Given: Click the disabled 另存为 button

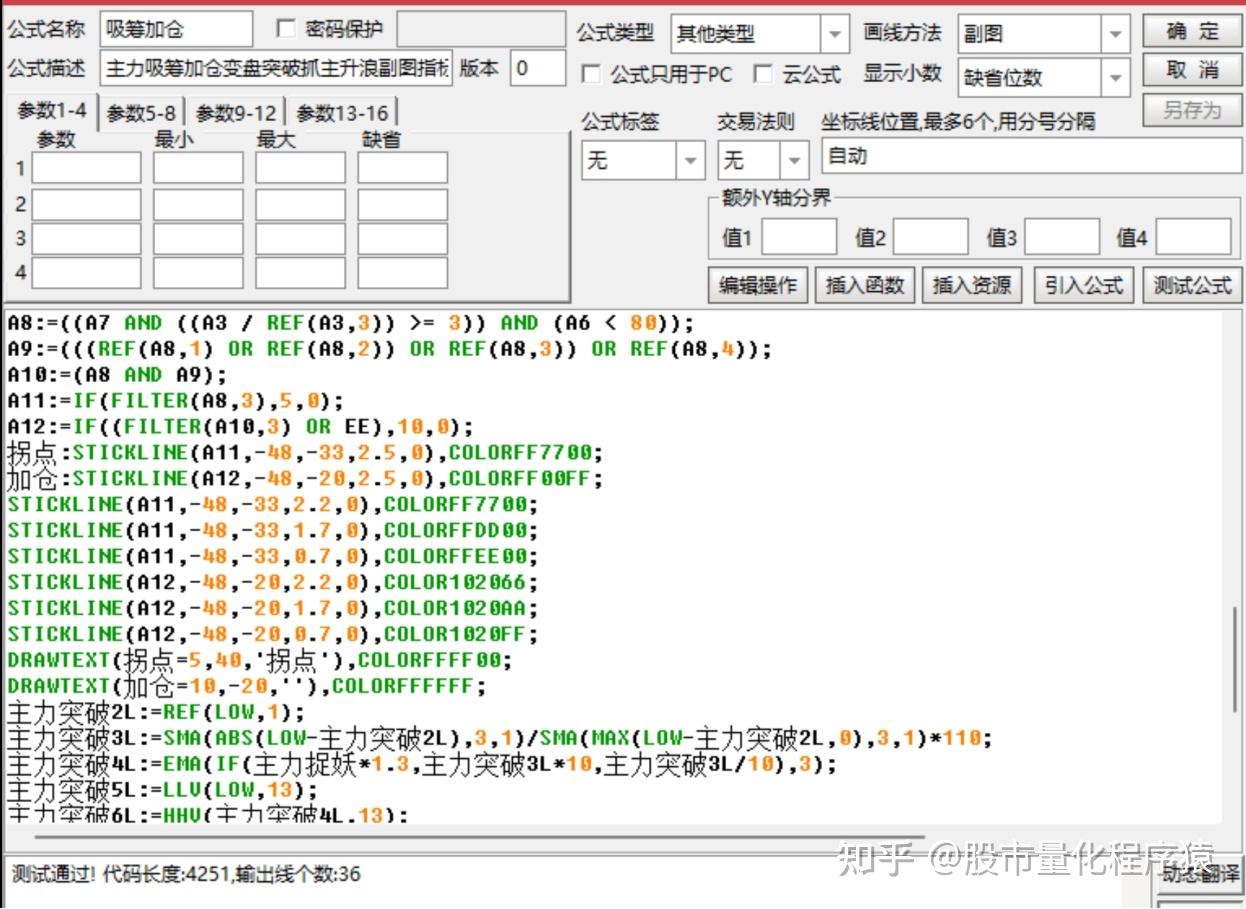Looking at the screenshot, I should (1192, 110).
